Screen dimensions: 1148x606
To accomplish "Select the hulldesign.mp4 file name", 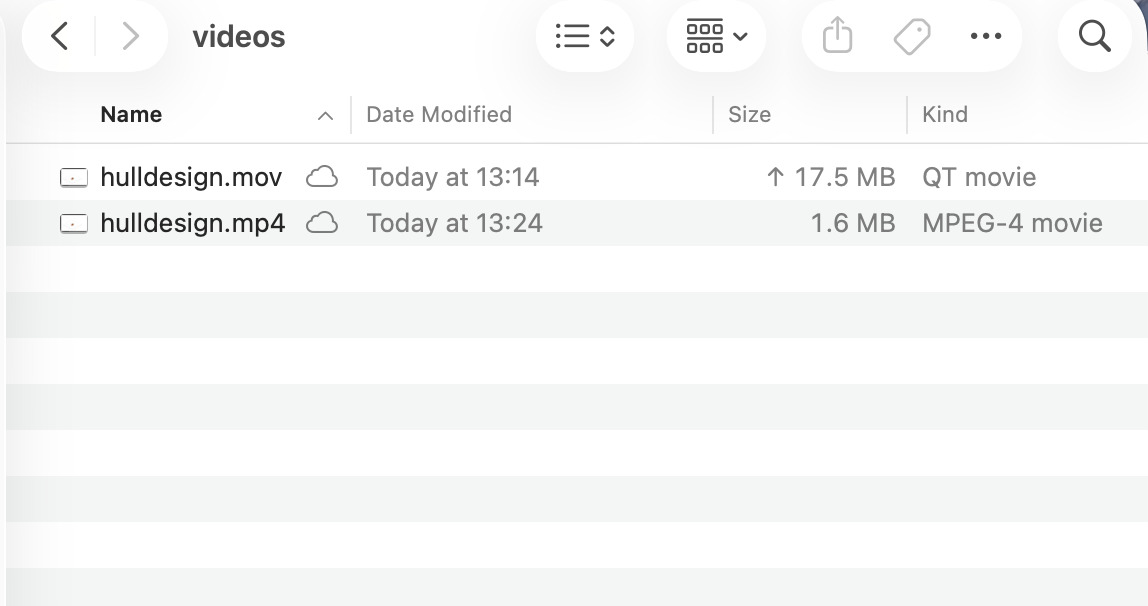I will [193, 223].
